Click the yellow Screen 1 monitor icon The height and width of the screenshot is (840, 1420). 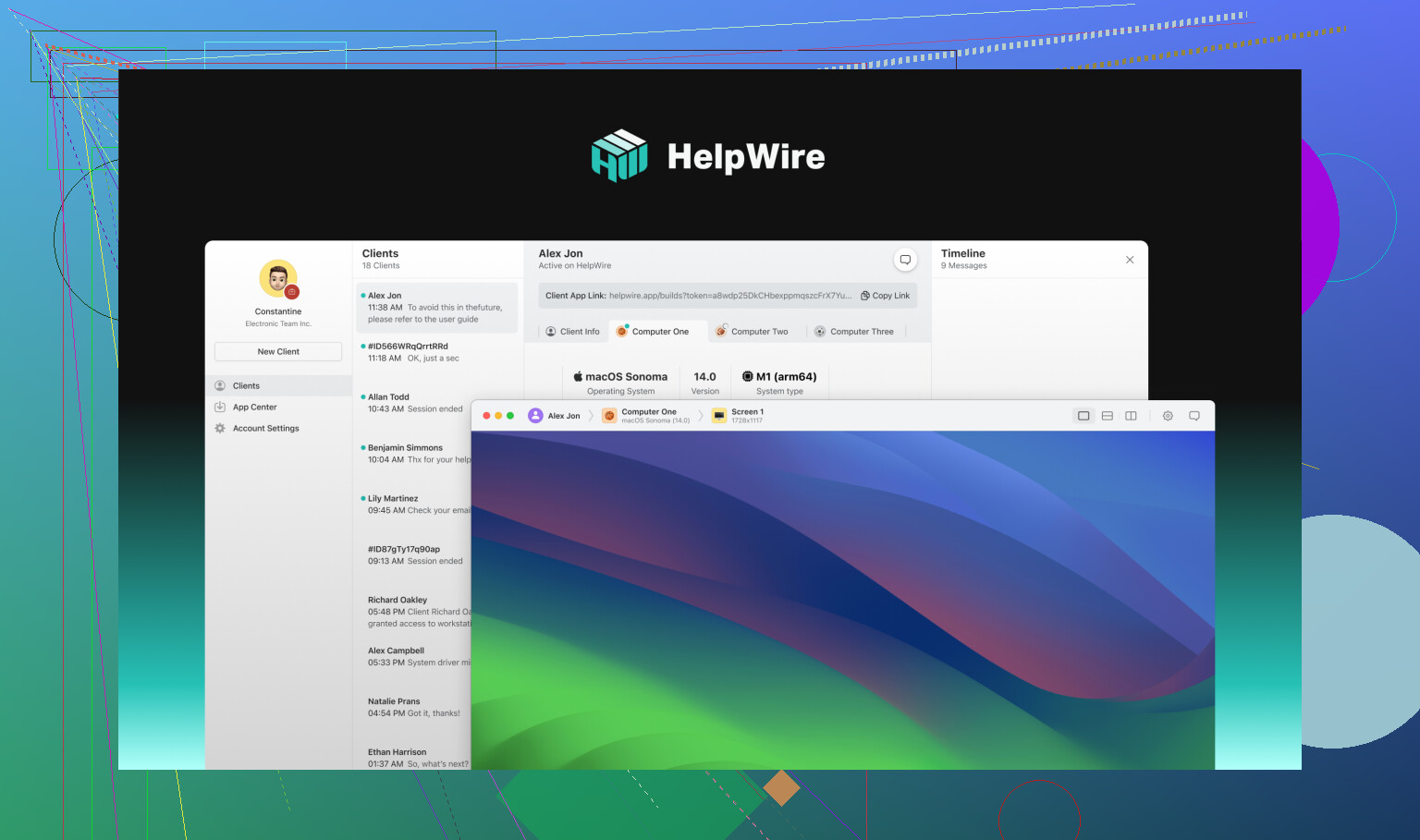719,416
